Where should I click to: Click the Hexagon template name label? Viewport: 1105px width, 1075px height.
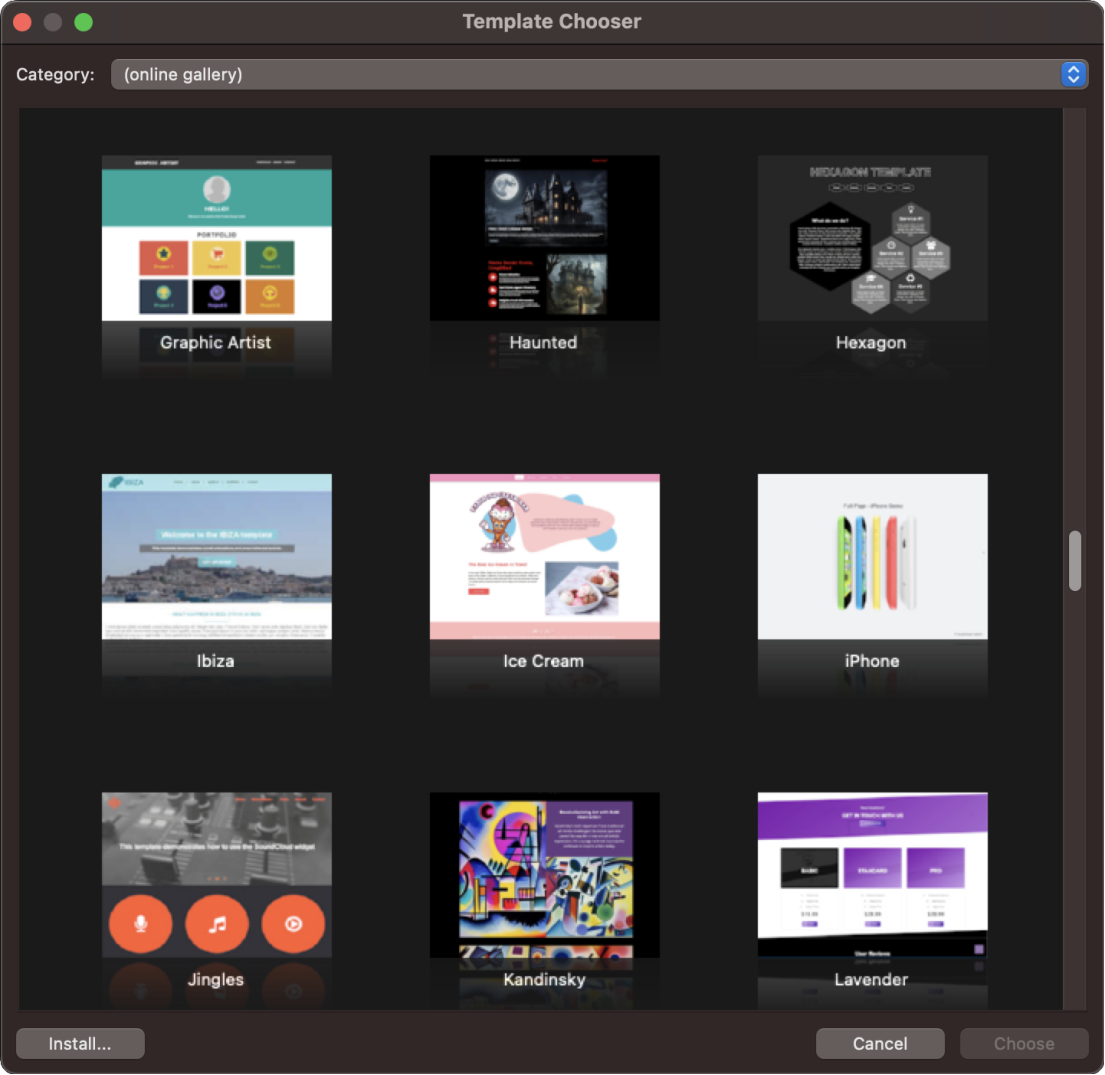point(871,342)
